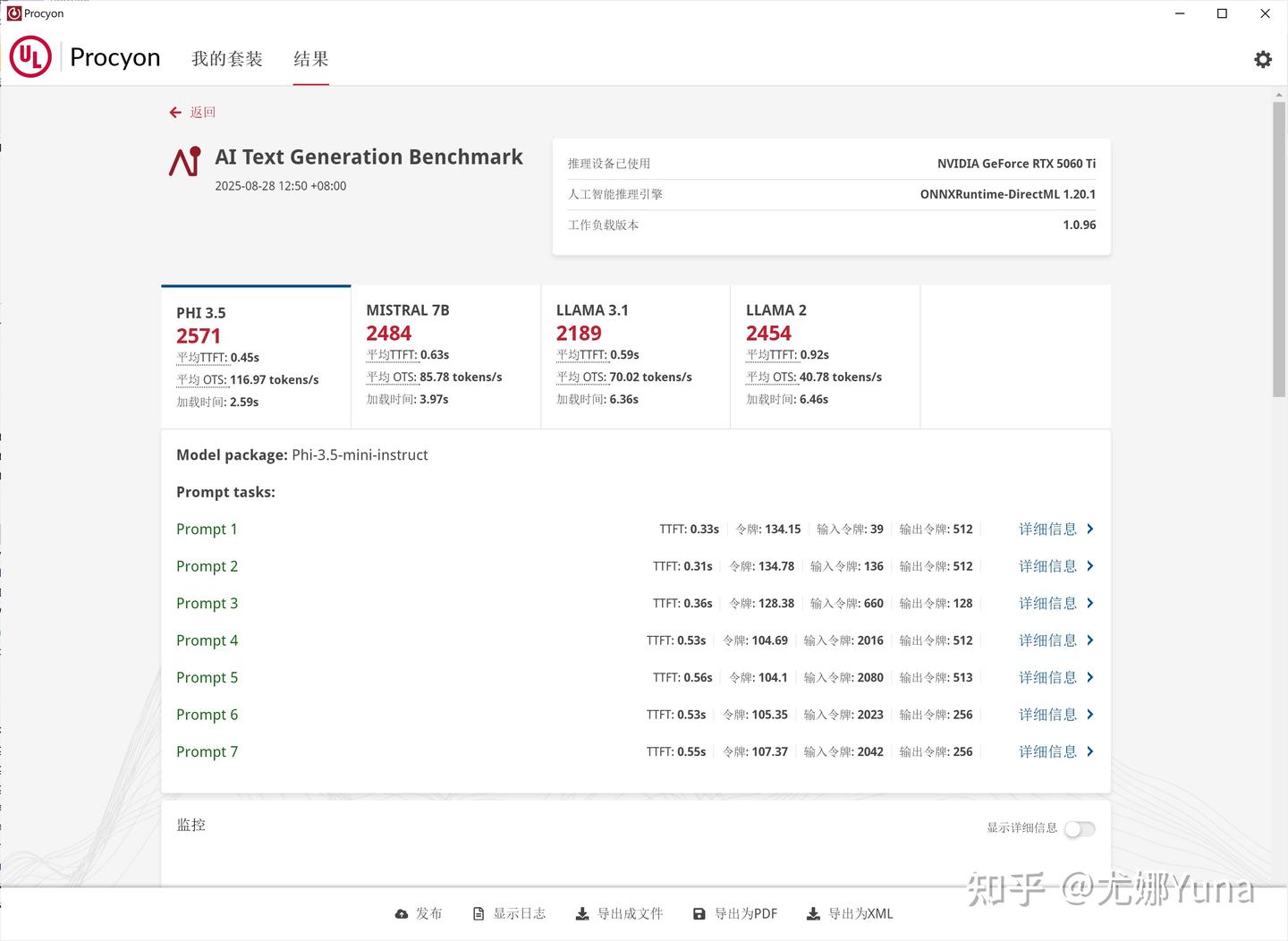Select the PHI 3.5 results tab
1288x941 pixels.
(256, 357)
